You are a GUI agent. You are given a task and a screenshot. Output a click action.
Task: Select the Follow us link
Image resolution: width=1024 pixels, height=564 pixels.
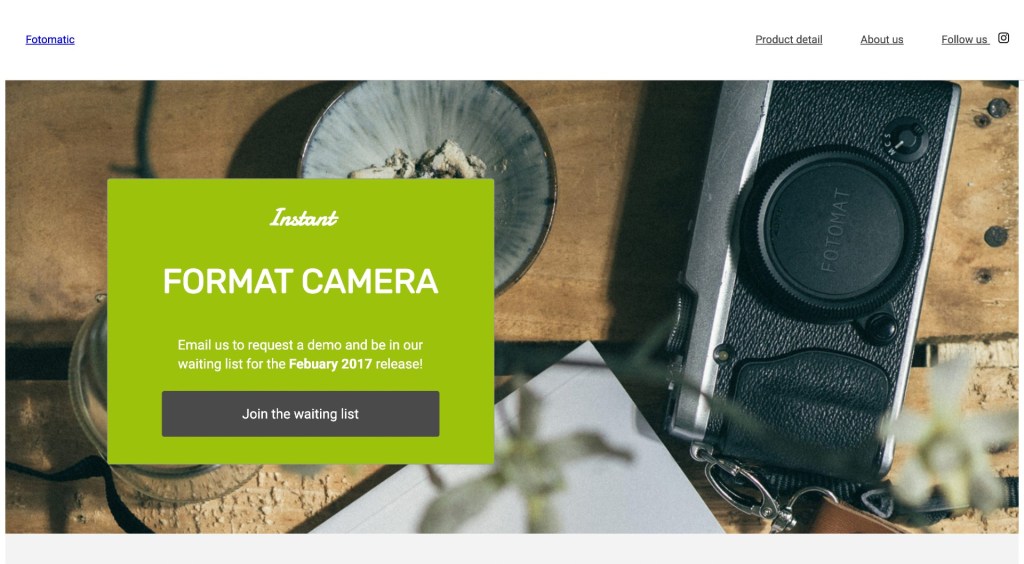[x=965, y=40]
